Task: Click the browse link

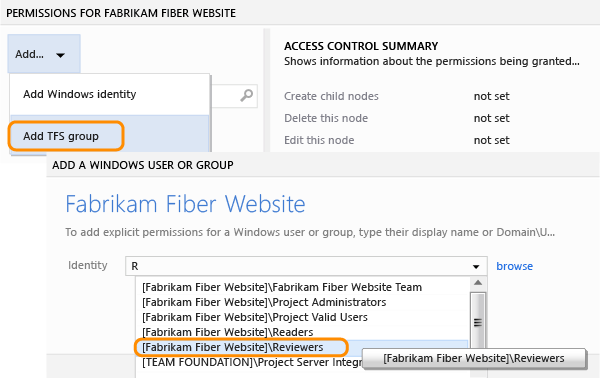Action: pyautogui.click(x=514, y=266)
